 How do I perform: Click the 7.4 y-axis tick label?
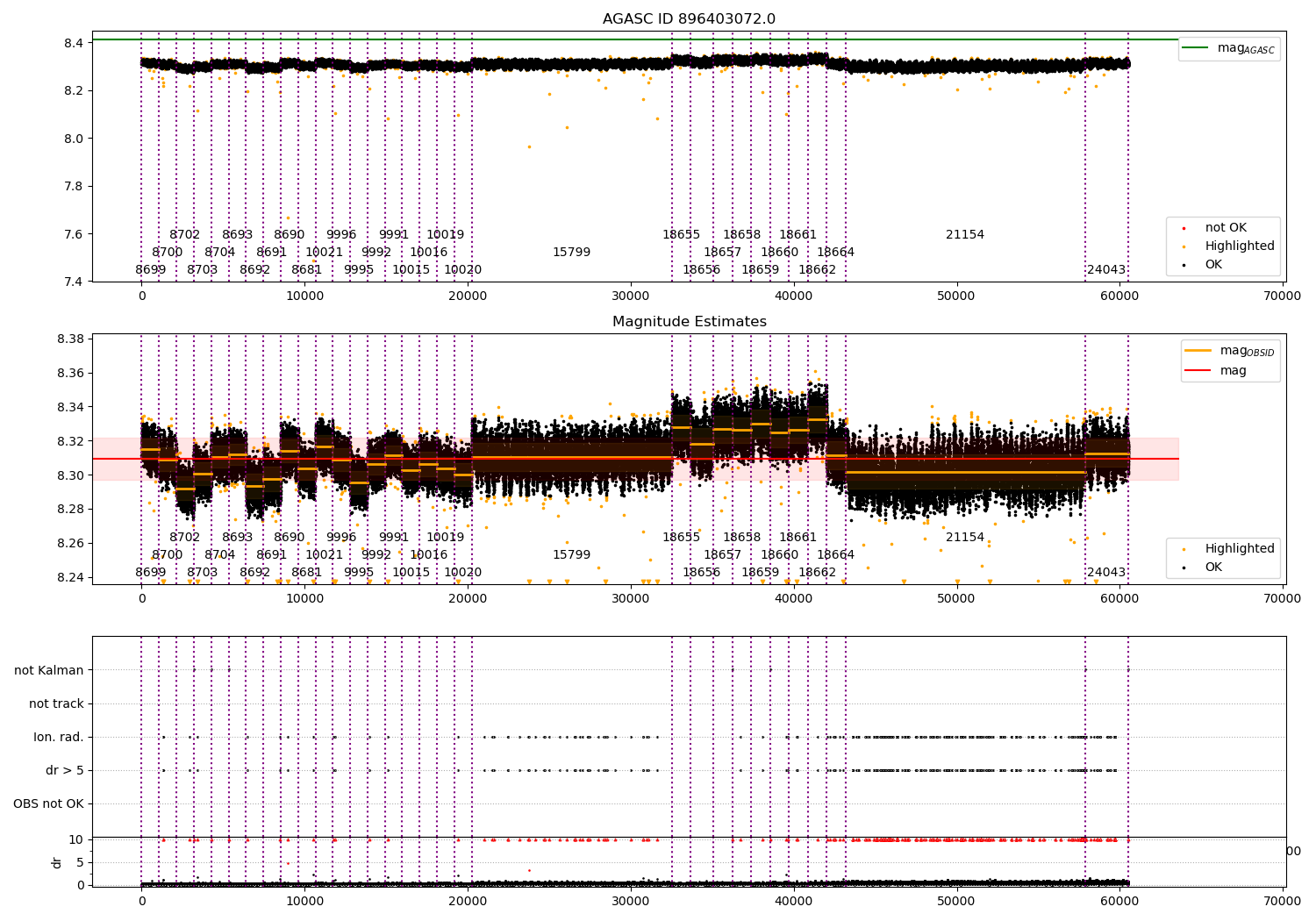click(74, 282)
